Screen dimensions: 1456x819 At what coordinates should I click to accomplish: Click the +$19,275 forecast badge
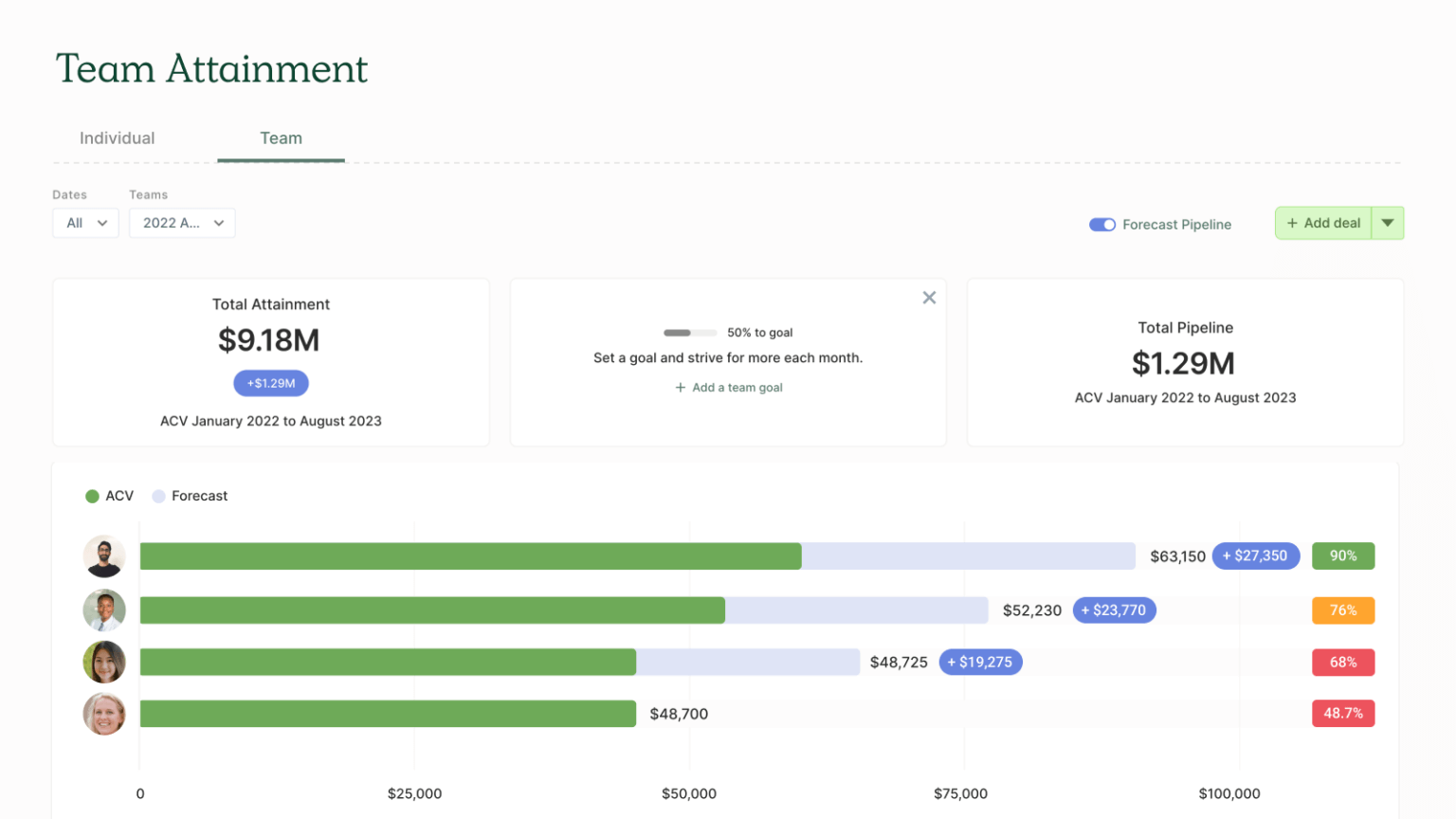coord(980,662)
